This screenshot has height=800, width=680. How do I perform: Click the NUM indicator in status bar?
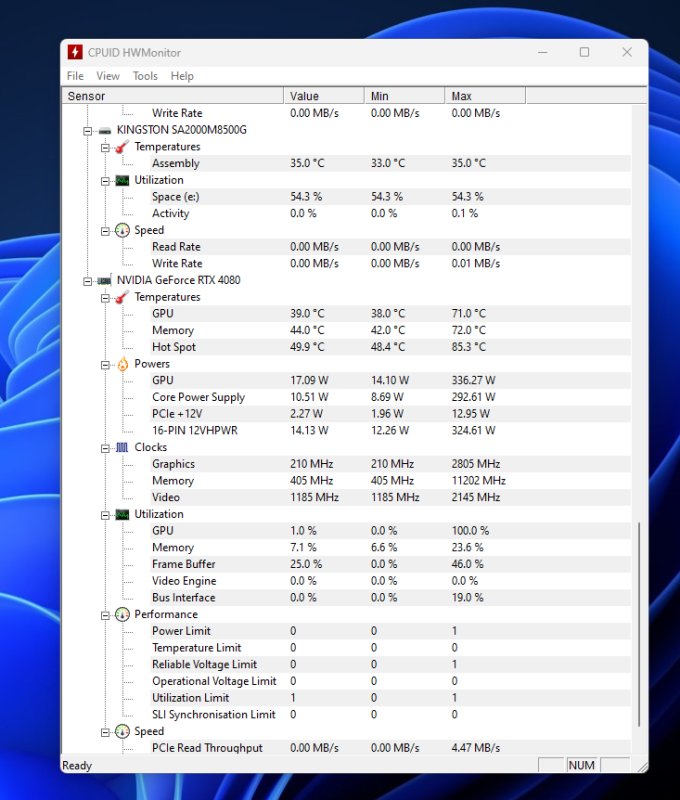pos(582,765)
